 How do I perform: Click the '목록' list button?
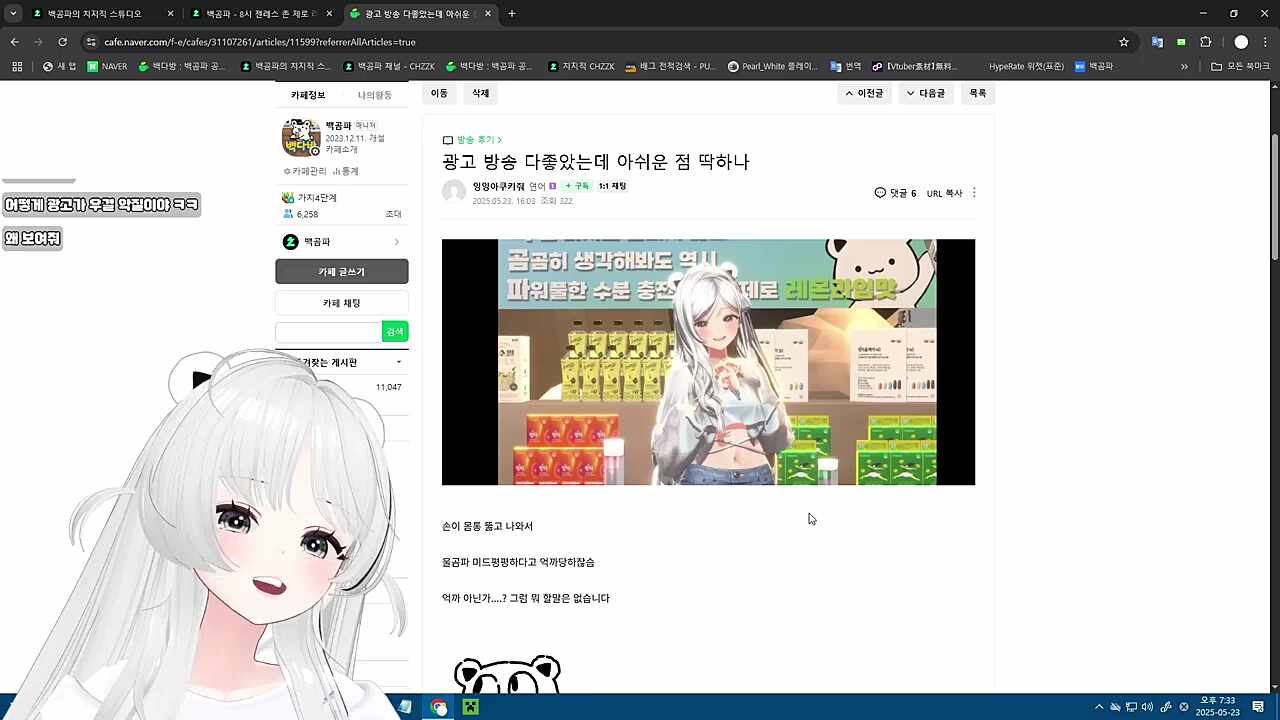point(978,93)
